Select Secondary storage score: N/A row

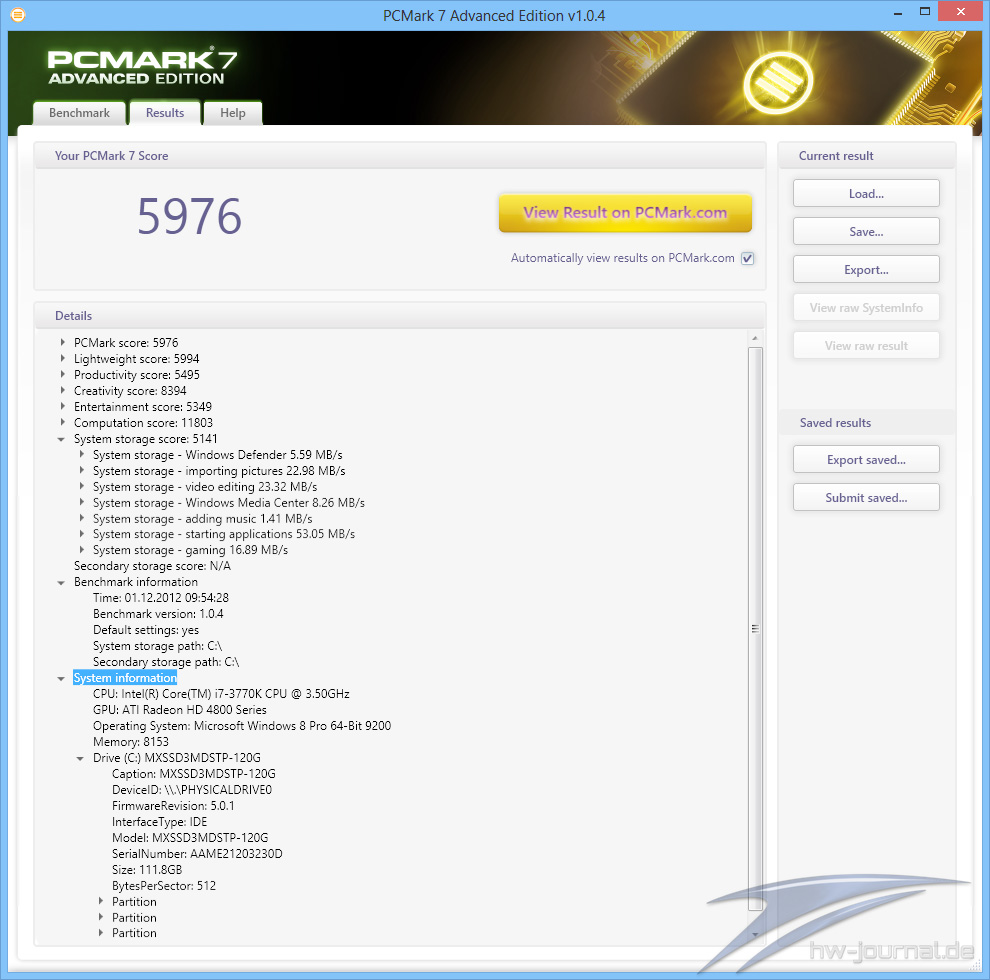[152, 566]
